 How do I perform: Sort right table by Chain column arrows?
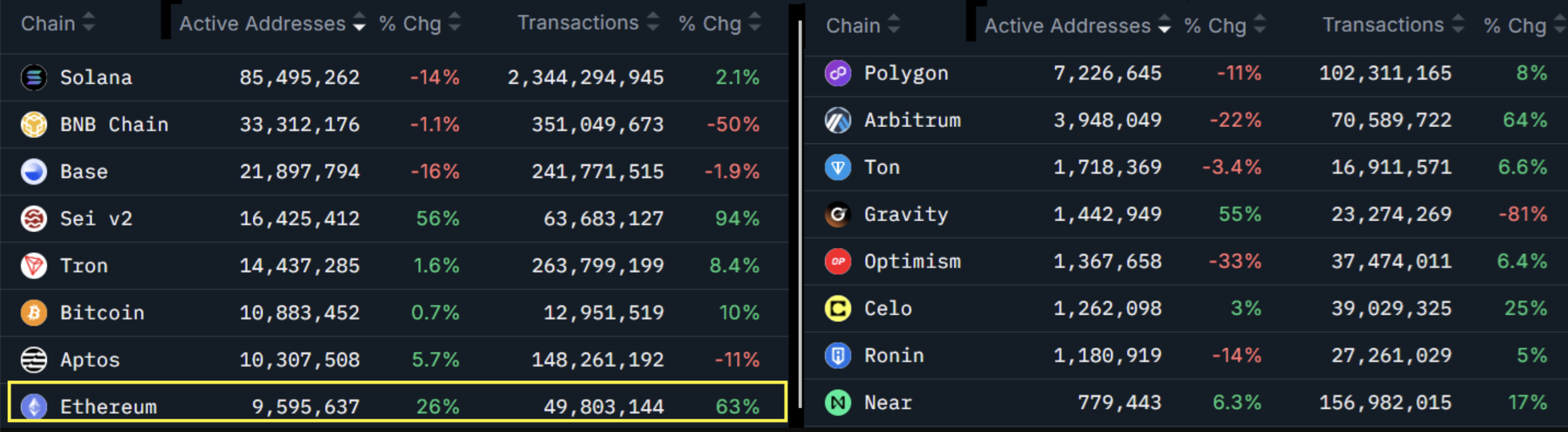pos(894,24)
